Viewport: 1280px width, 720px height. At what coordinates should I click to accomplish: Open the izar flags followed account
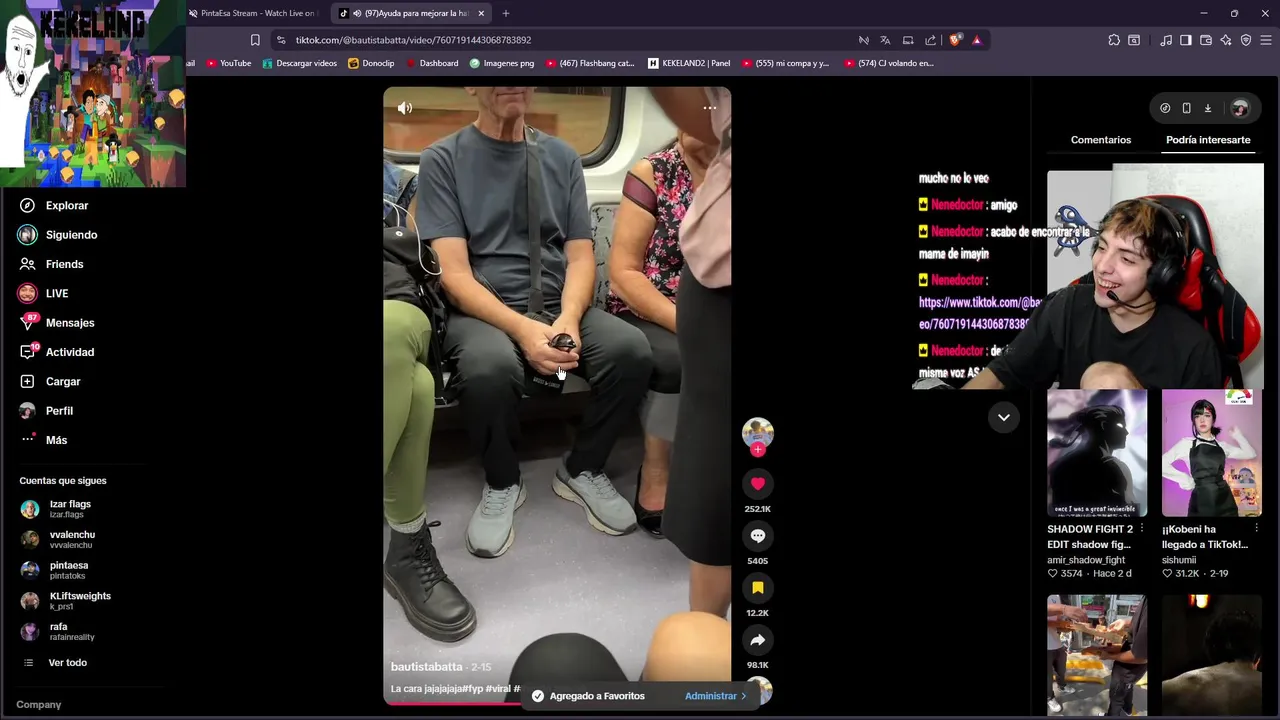coord(70,509)
